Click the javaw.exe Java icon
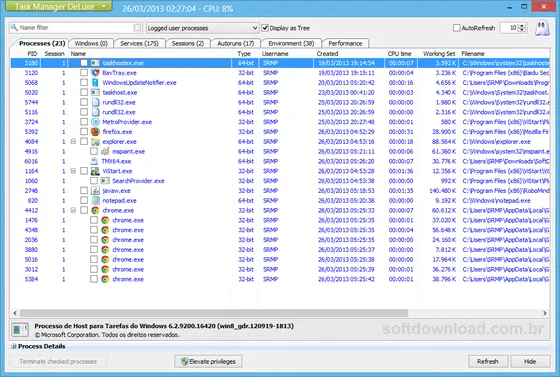560x377 pixels. click(x=95, y=191)
